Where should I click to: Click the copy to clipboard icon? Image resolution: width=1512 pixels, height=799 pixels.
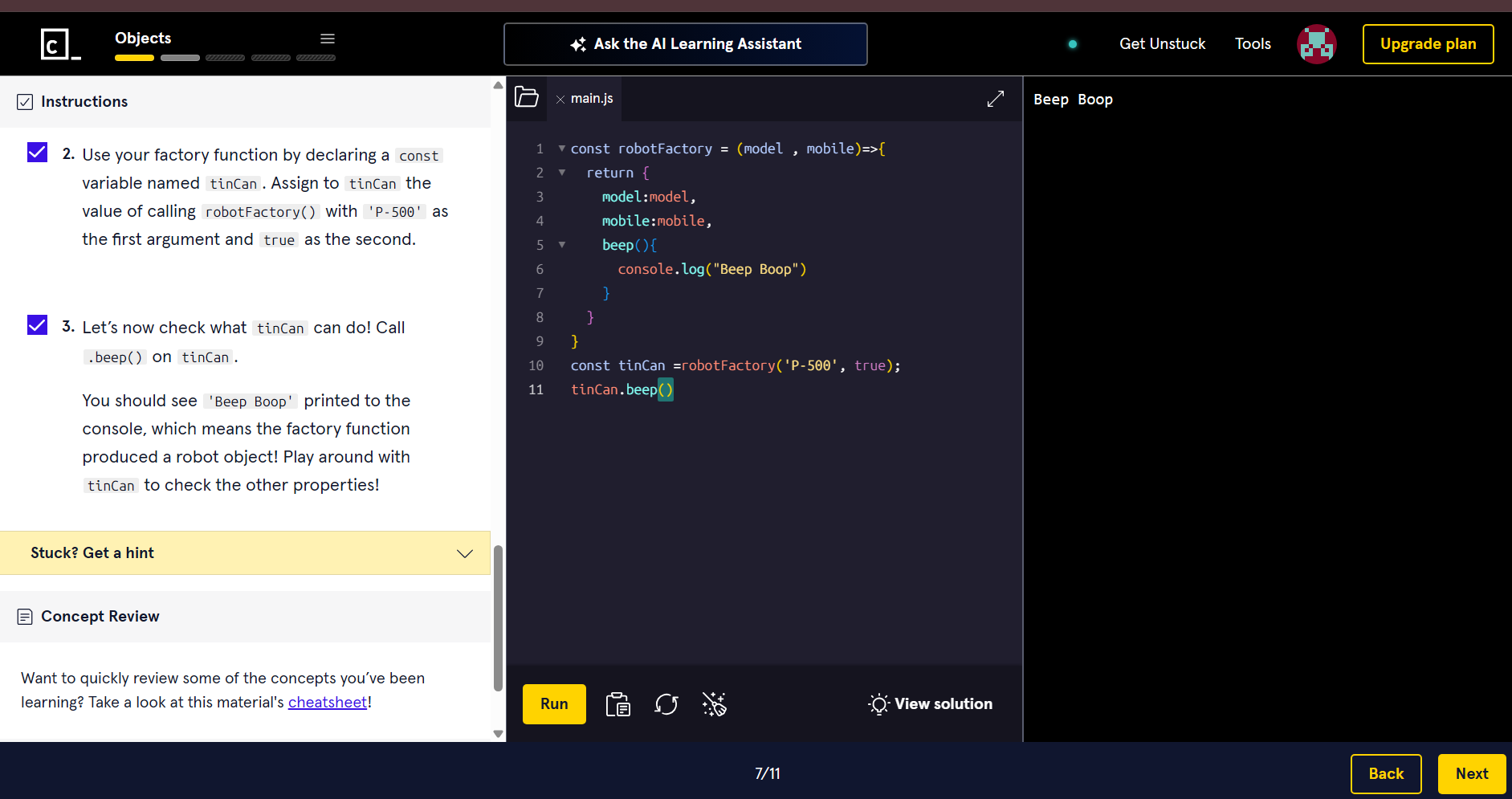pyautogui.click(x=618, y=704)
